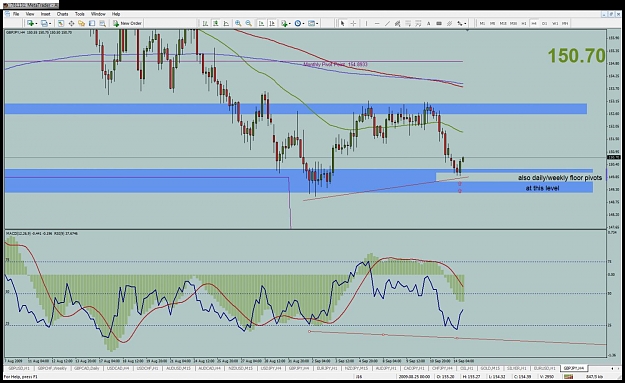This screenshot has width=625, height=383.
Task: Activate the crosshair cursor mode
Action: (x=353, y=24)
